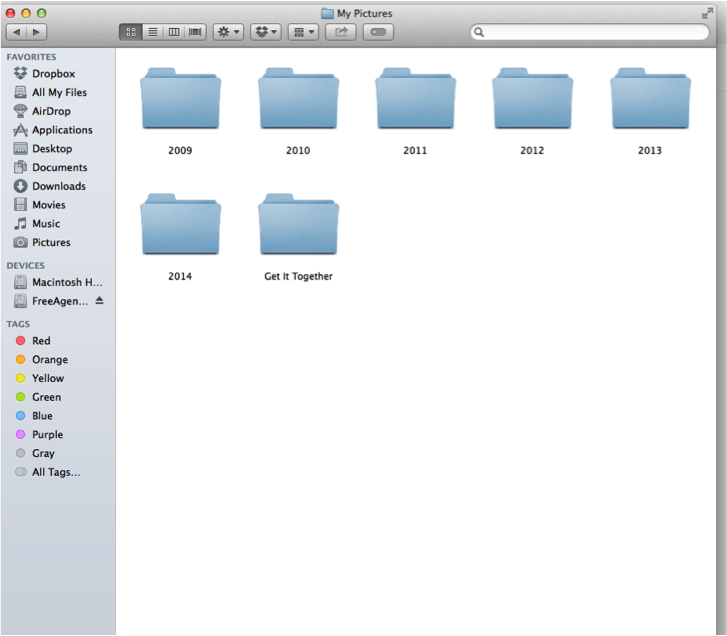The image size is (727, 636).
Task: Switch to column view
Action: pyautogui.click(x=174, y=32)
